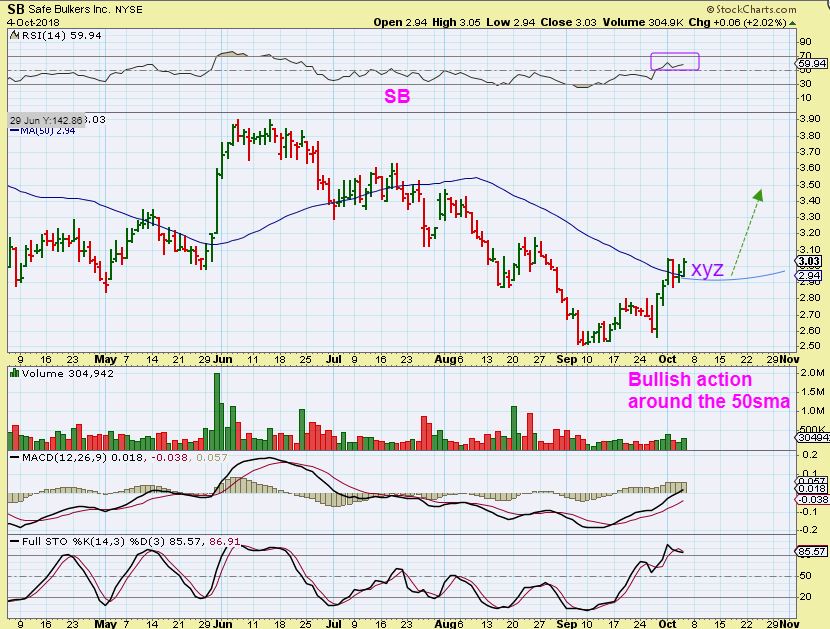
Task: Click the 1.0M volume axis label
Action: [813, 411]
